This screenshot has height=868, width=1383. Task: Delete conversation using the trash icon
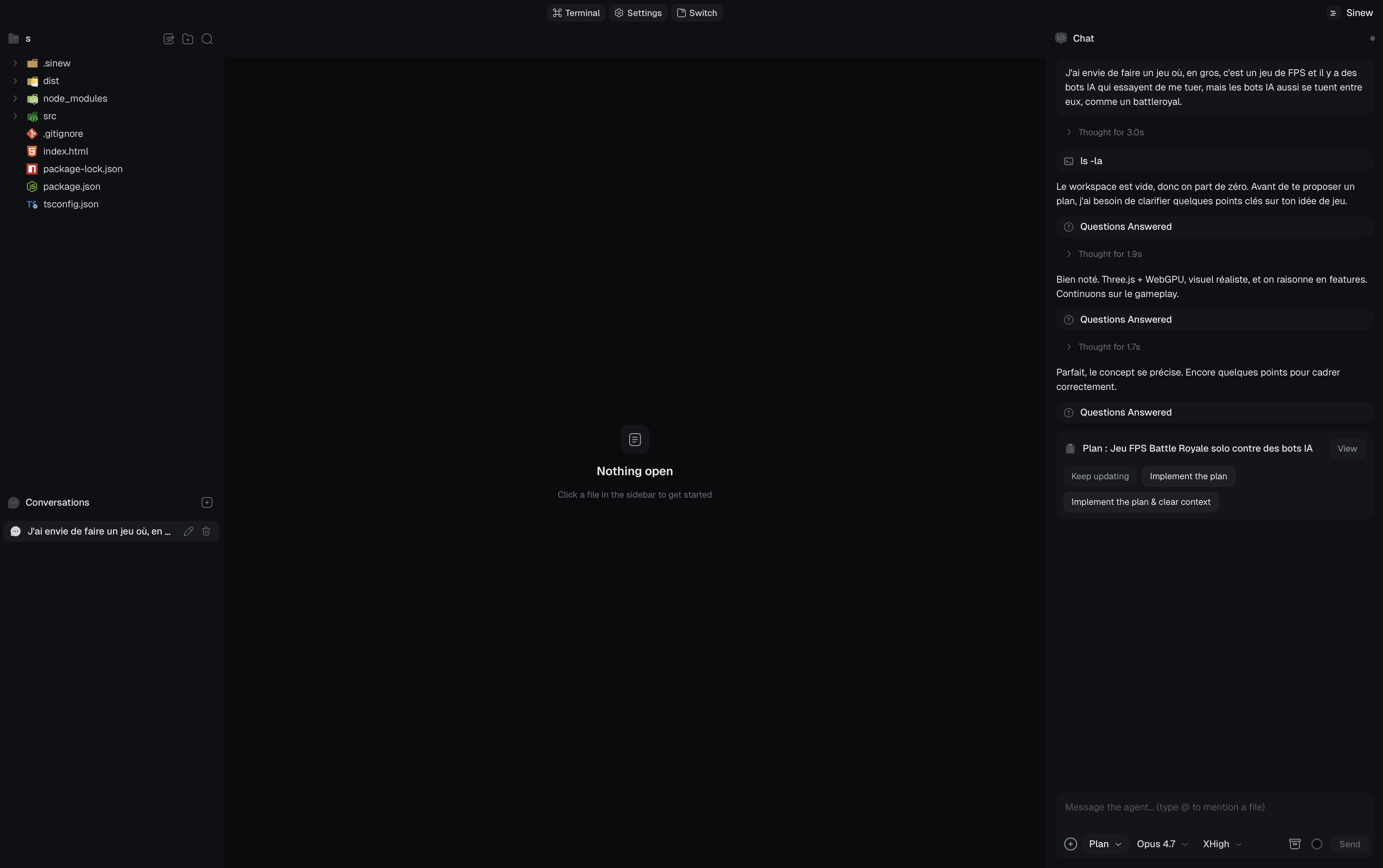click(206, 531)
